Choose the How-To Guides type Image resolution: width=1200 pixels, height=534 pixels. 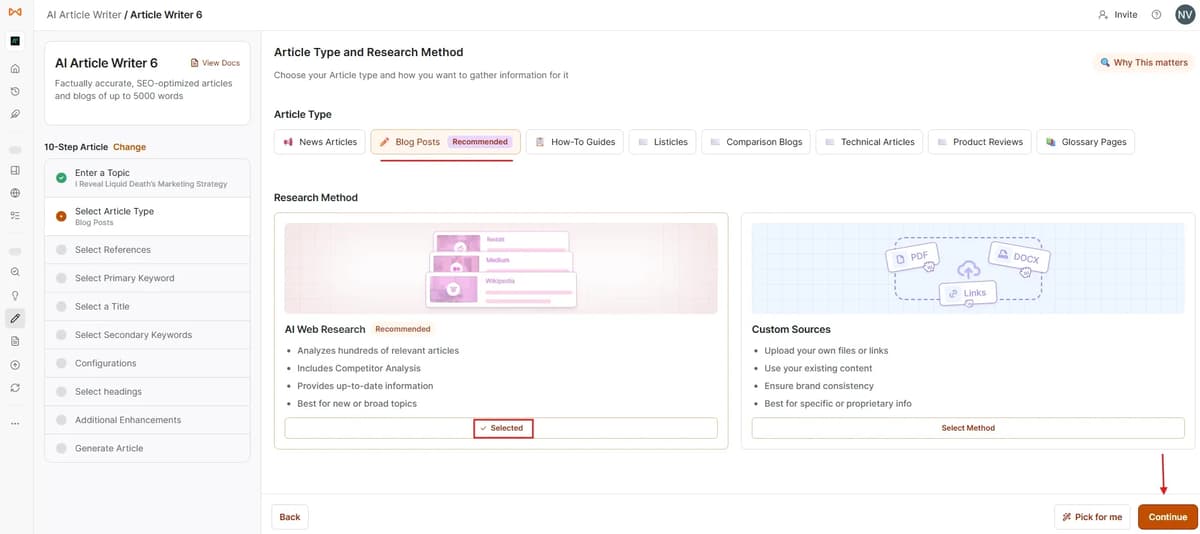574,142
